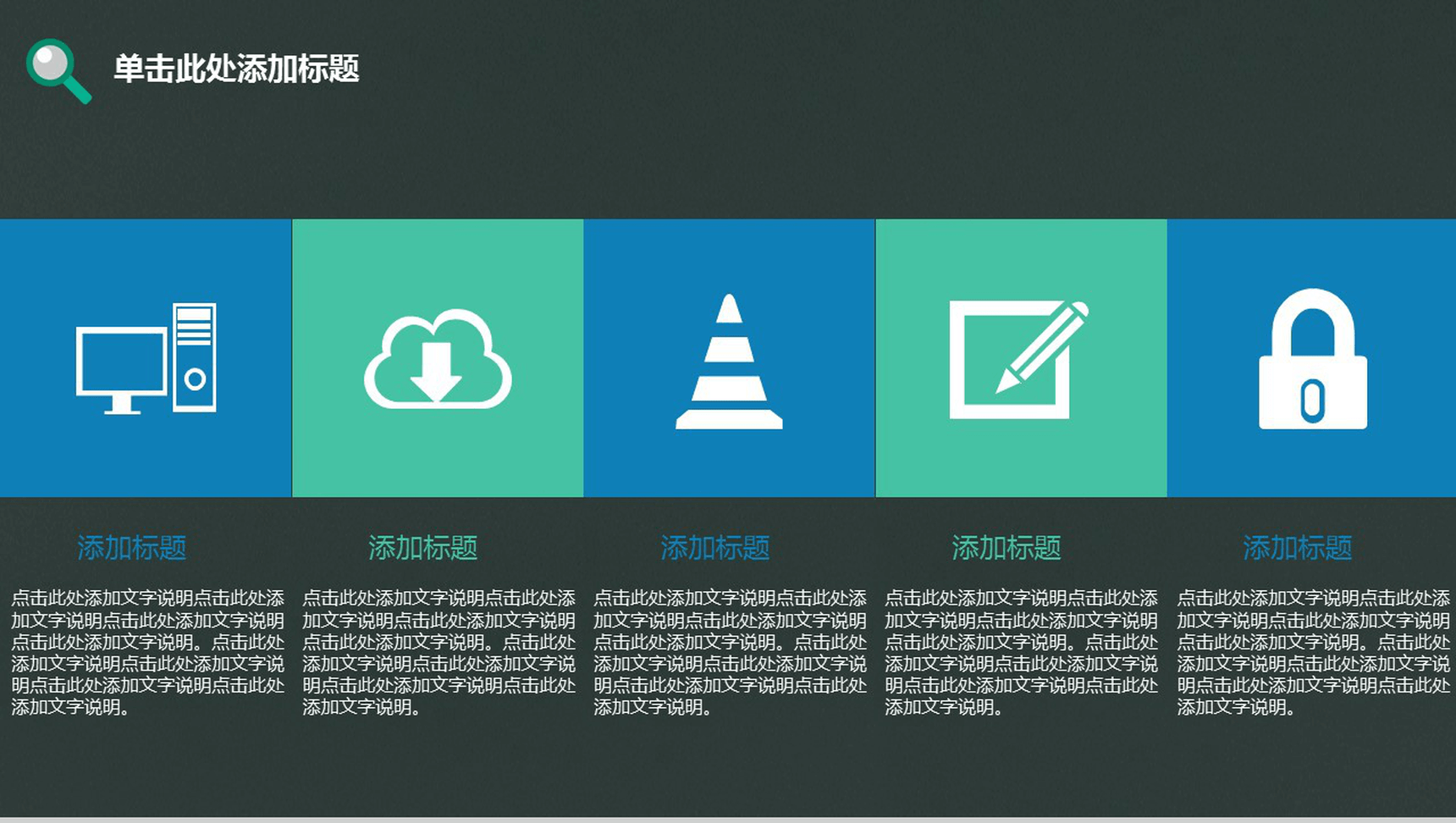
Task: Select description paragraph below the computer column
Action: [x=147, y=653]
